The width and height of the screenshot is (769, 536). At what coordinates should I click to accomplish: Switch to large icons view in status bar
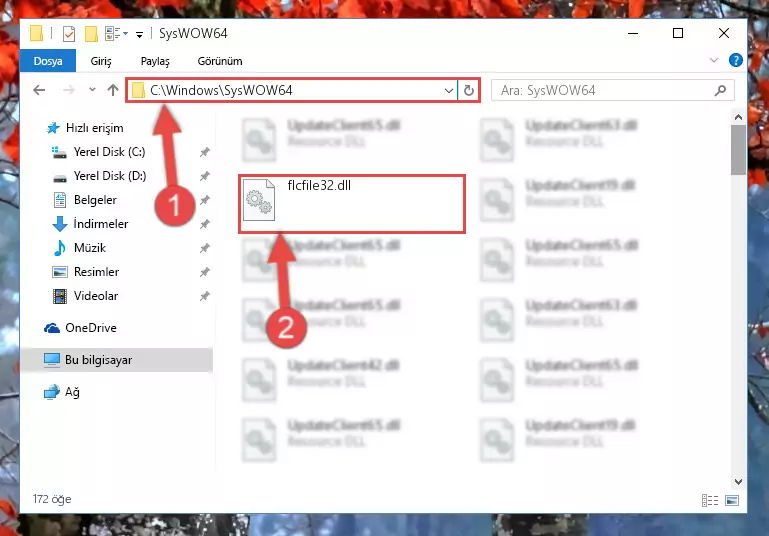click(732, 500)
